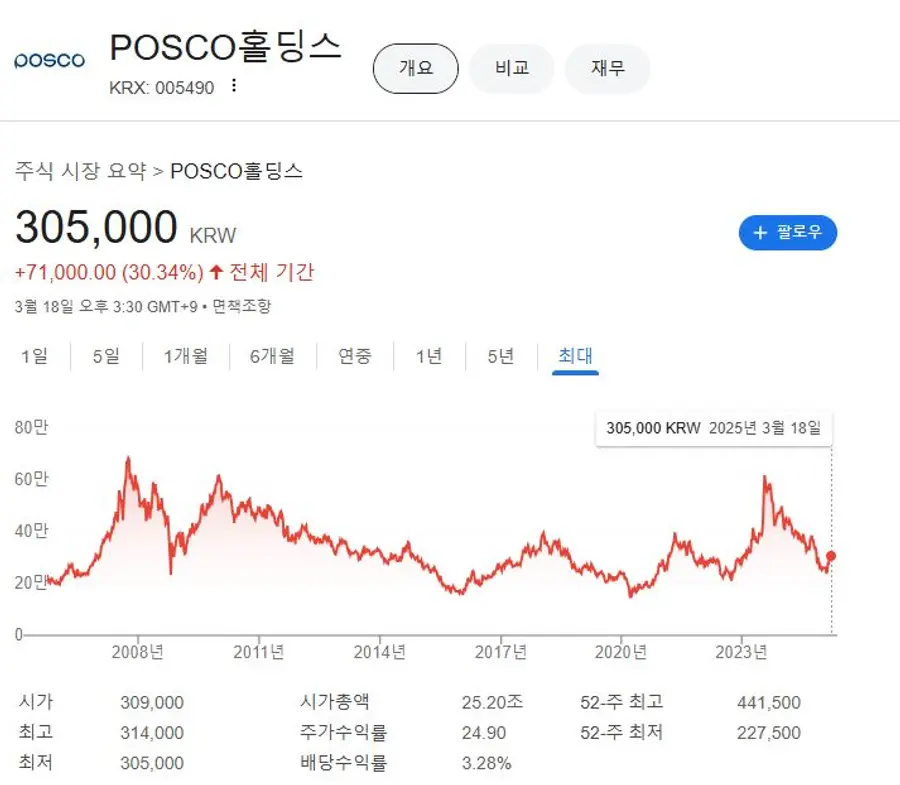
Task: Select the 개요 overview tab
Action: point(415,69)
